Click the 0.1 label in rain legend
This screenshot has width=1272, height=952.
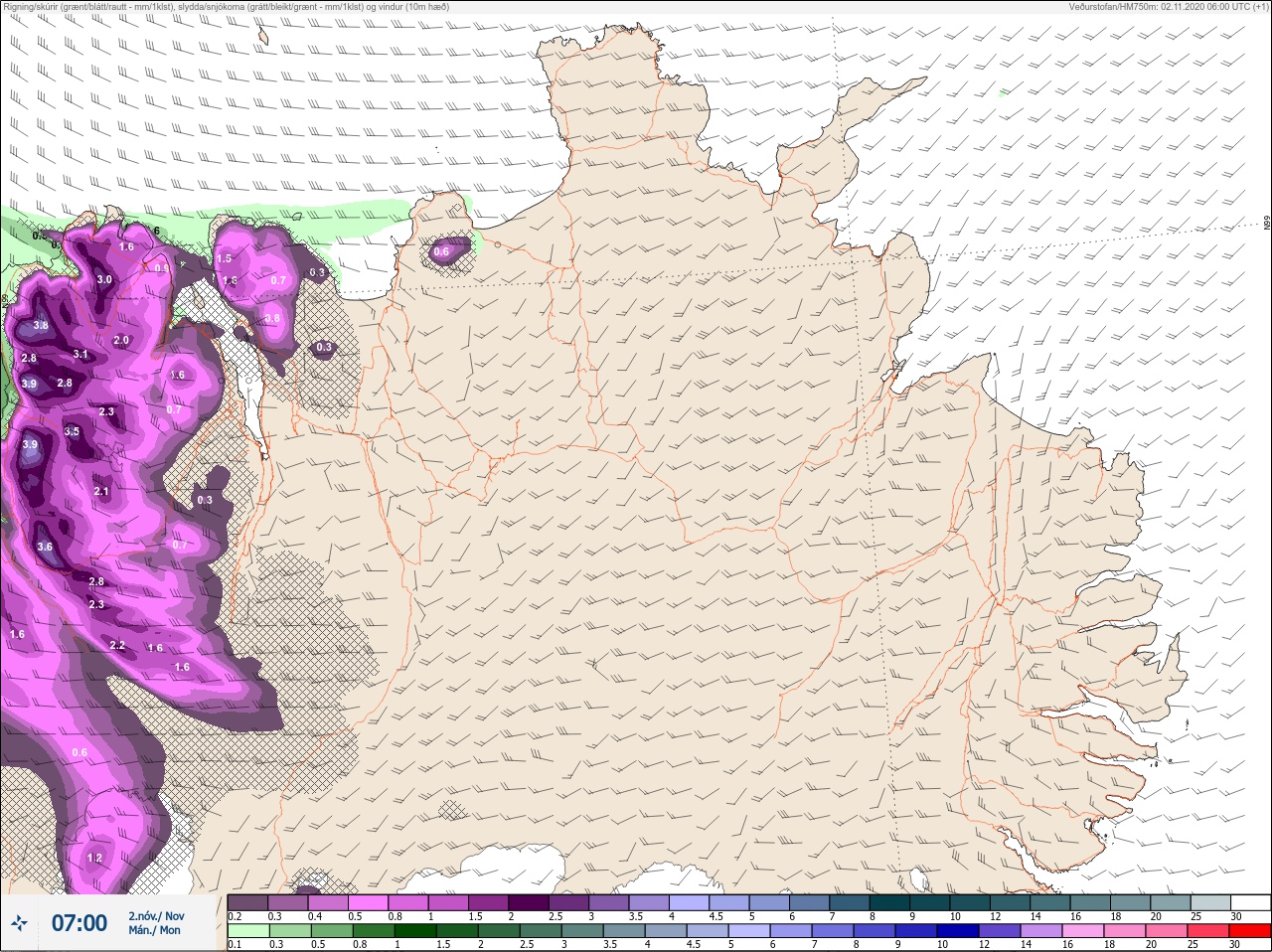(235, 944)
